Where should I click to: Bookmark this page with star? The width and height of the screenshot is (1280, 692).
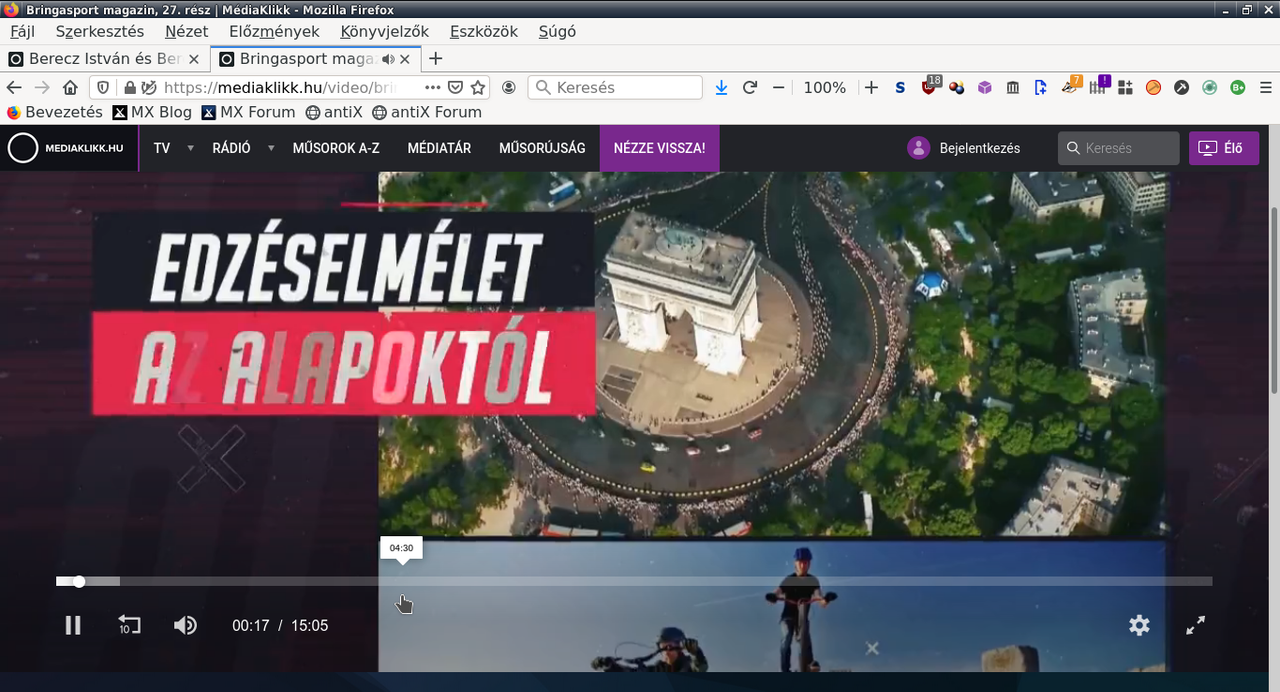point(478,87)
